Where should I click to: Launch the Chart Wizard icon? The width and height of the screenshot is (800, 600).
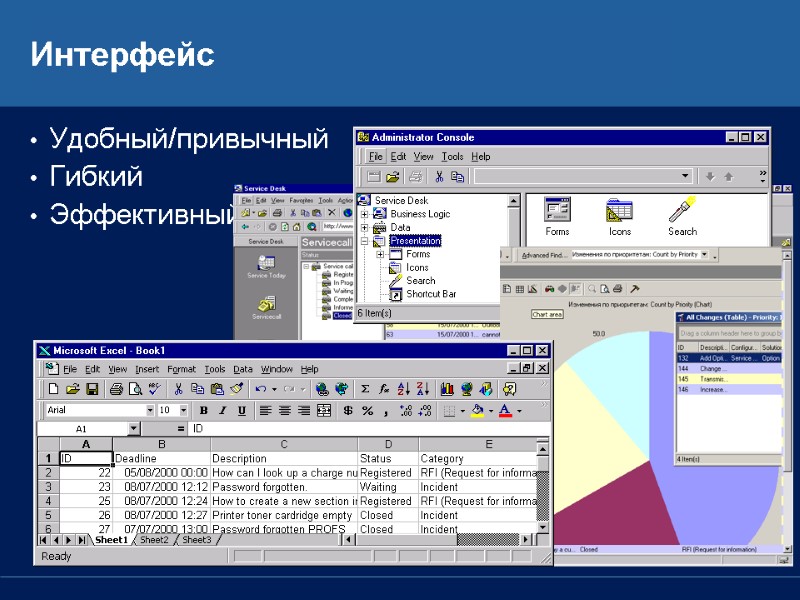point(447,389)
